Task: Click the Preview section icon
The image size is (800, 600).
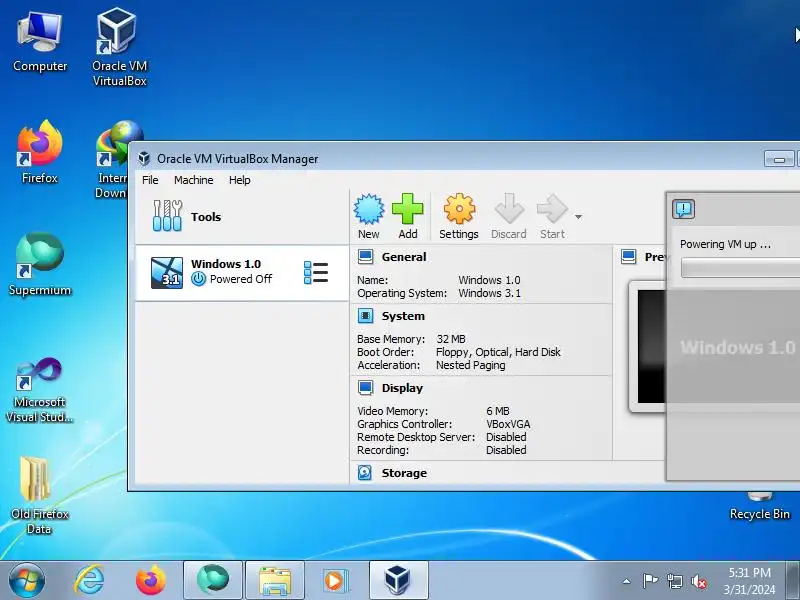Action: 629,257
